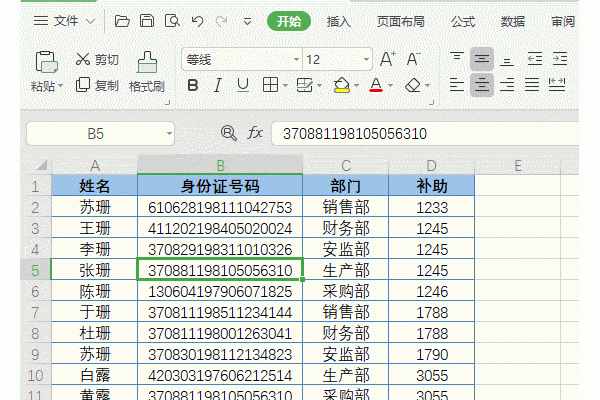600x400 pixels.
Task: Align text left
Action: (x=457, y=85)
